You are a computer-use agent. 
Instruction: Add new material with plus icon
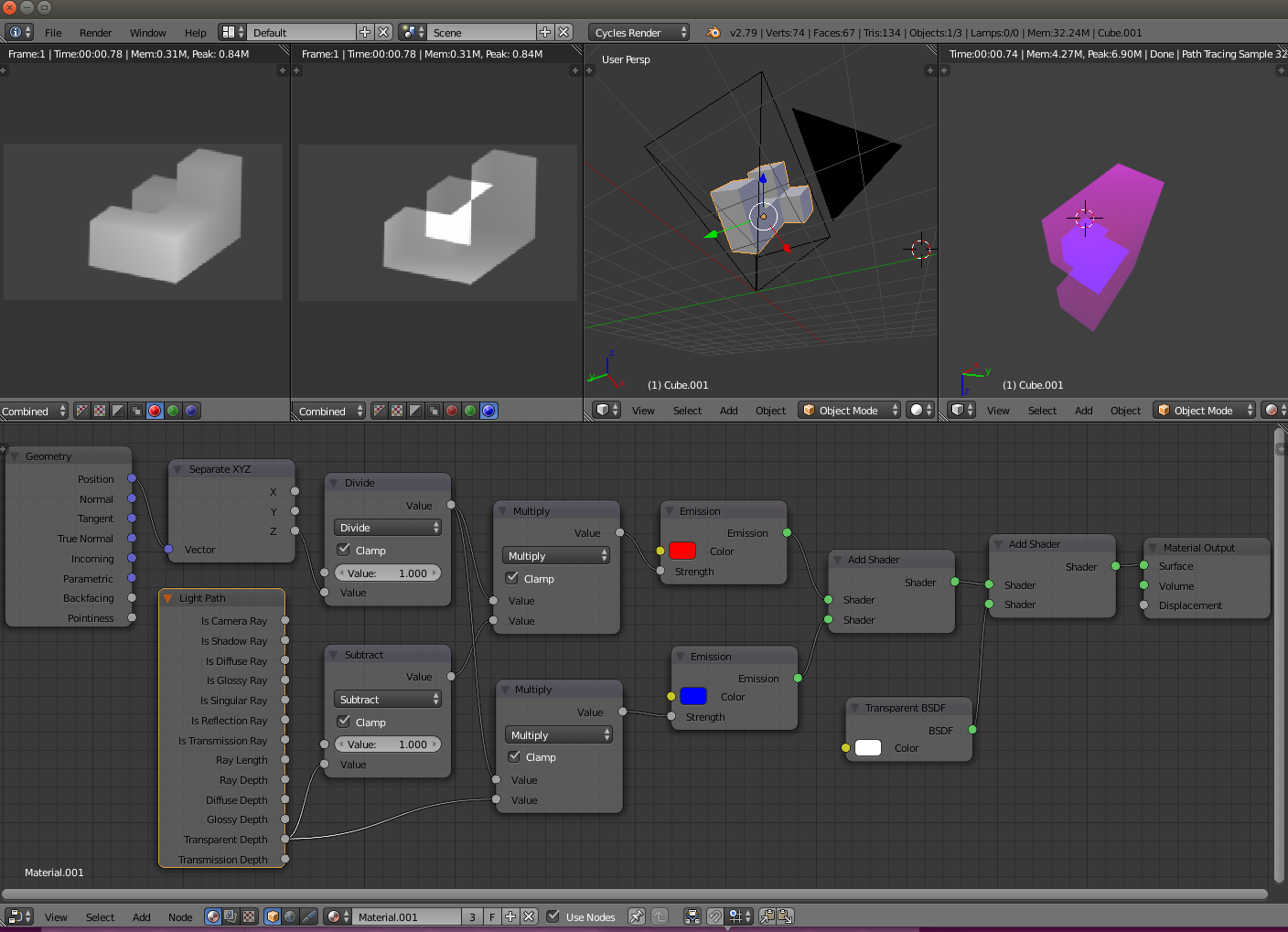point(510,916)
